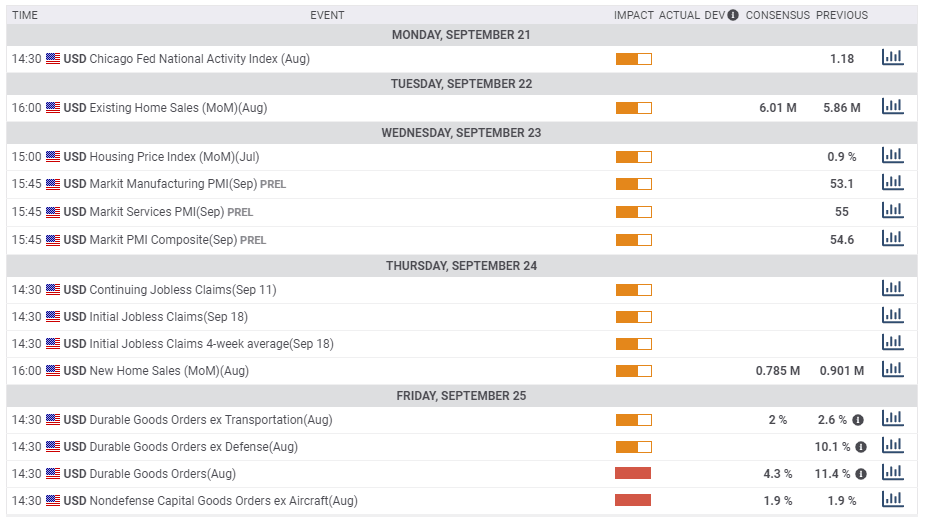The height and width of the screenshot is (517, 929).
Task: Open Initial Jobless Claims 4-week average event
Action: [x=211, y=344]
